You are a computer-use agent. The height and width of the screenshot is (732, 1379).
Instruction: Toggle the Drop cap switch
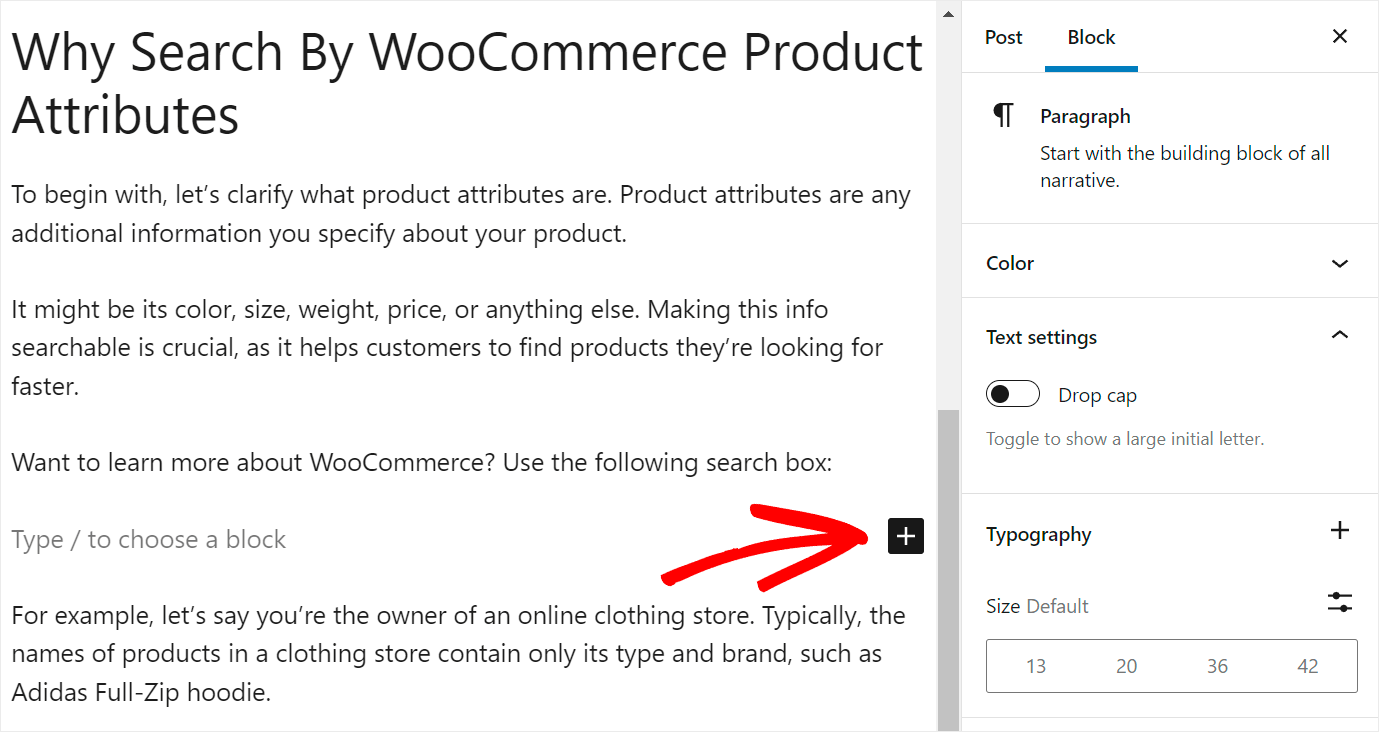(1012, 395)
